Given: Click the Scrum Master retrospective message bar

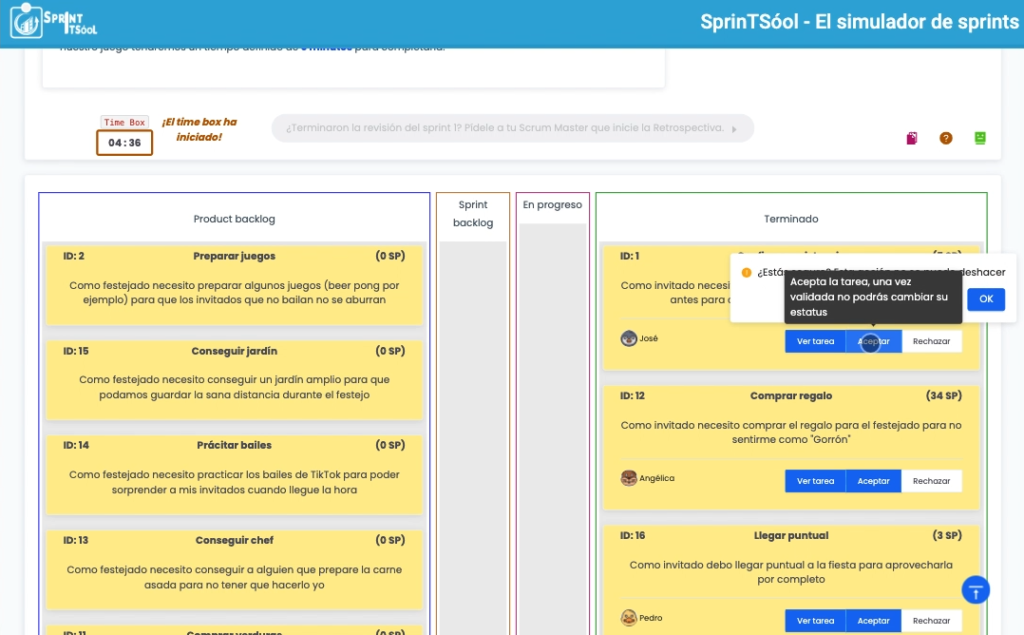Looking at the screenshot, I should click(x=513, y=128).
